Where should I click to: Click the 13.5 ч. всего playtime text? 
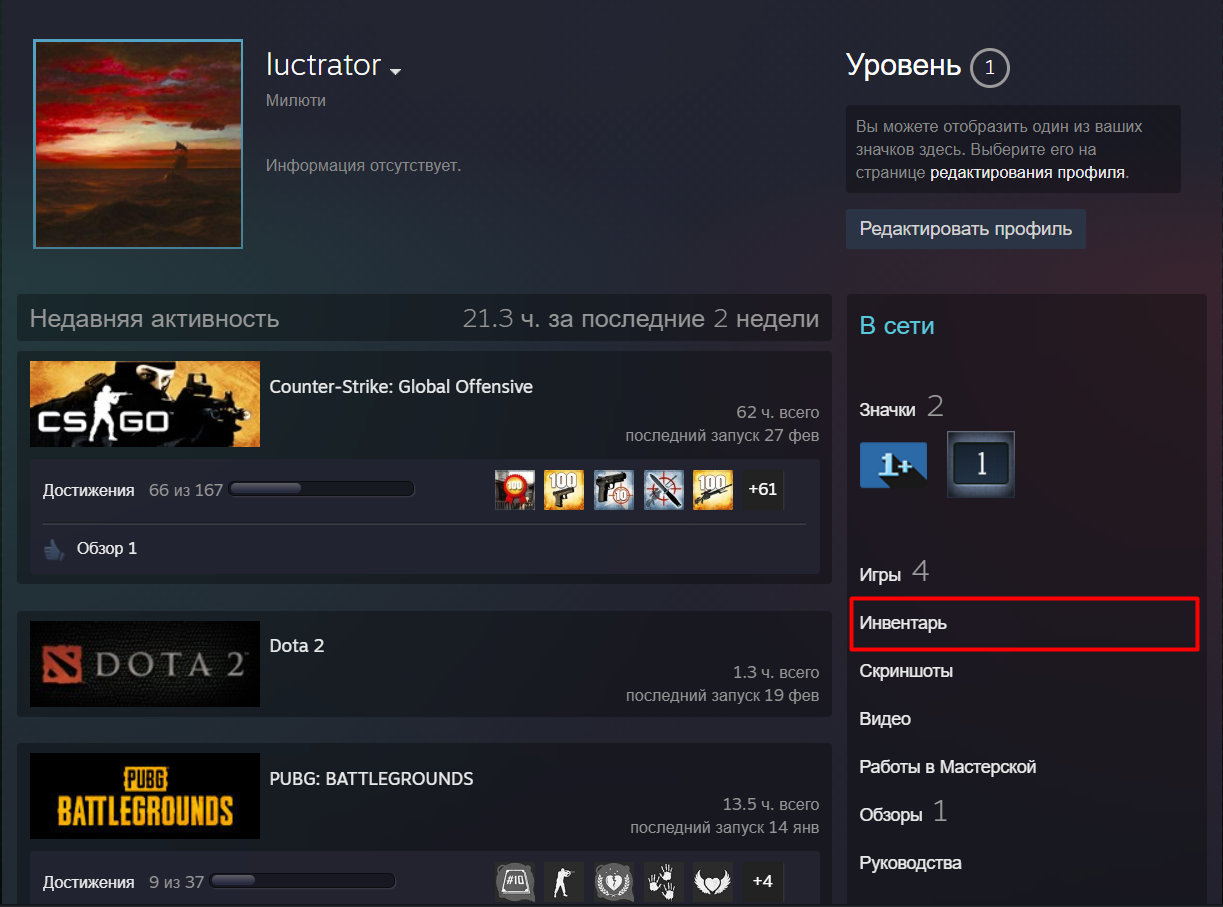(x=771, y=805)
